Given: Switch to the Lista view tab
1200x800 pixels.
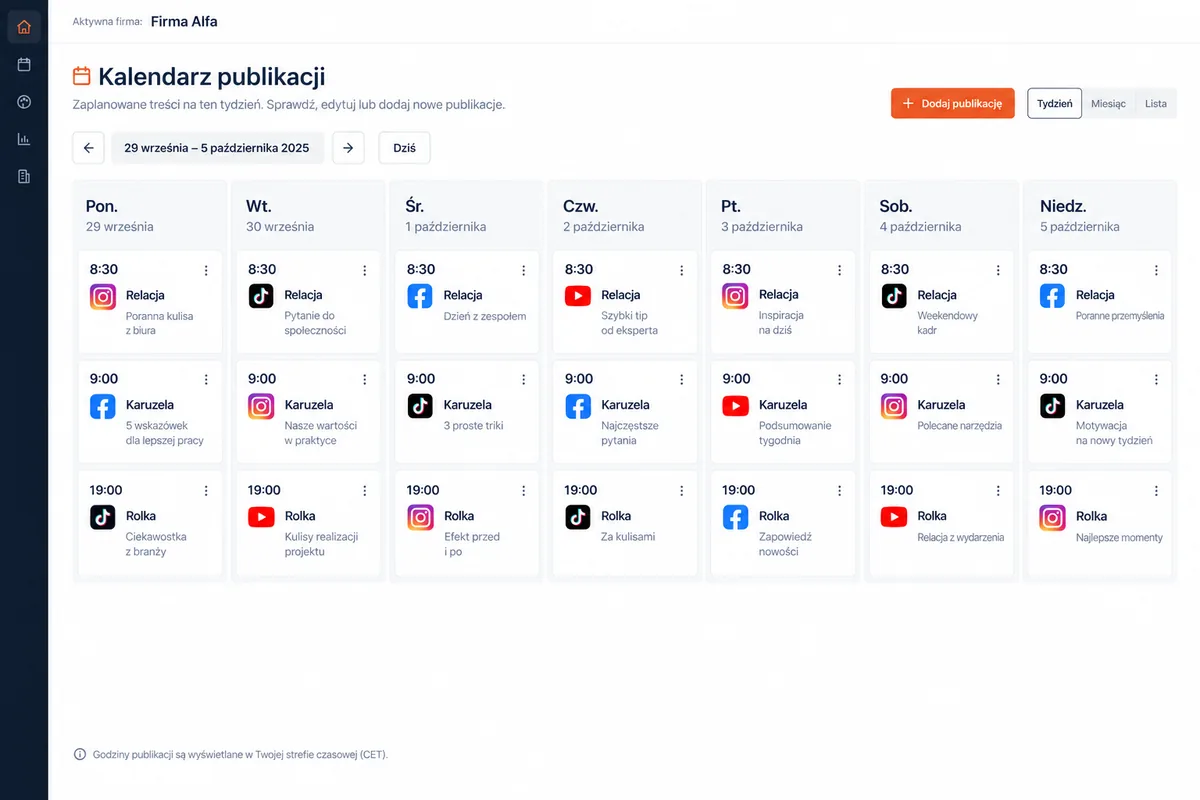Looking at the screenshot, I should coord(1156,104).
